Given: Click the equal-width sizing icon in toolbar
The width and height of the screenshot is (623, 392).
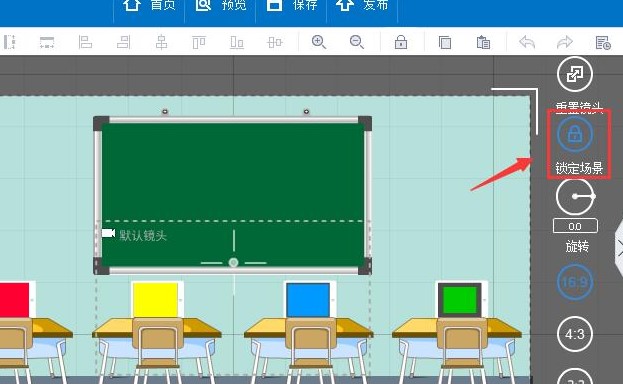Looking at the screenshot, I should (47, 42).
